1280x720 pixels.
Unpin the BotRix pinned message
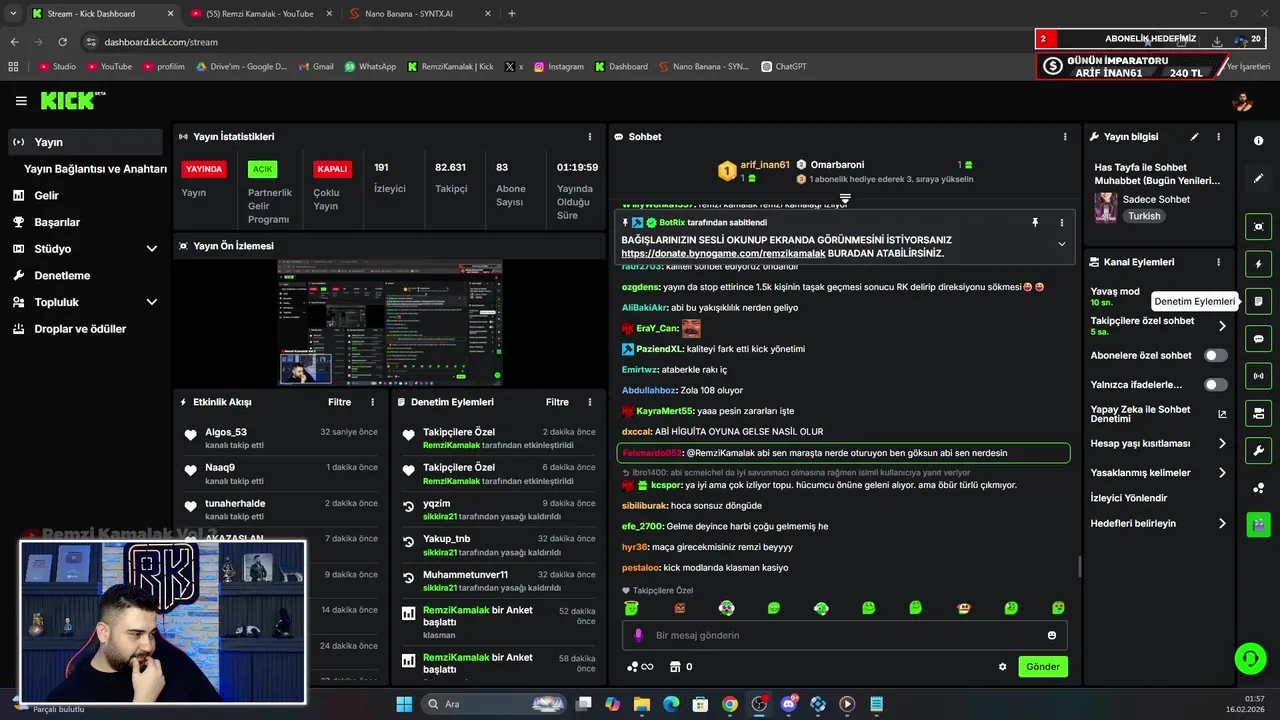[x=1035, y=223]
